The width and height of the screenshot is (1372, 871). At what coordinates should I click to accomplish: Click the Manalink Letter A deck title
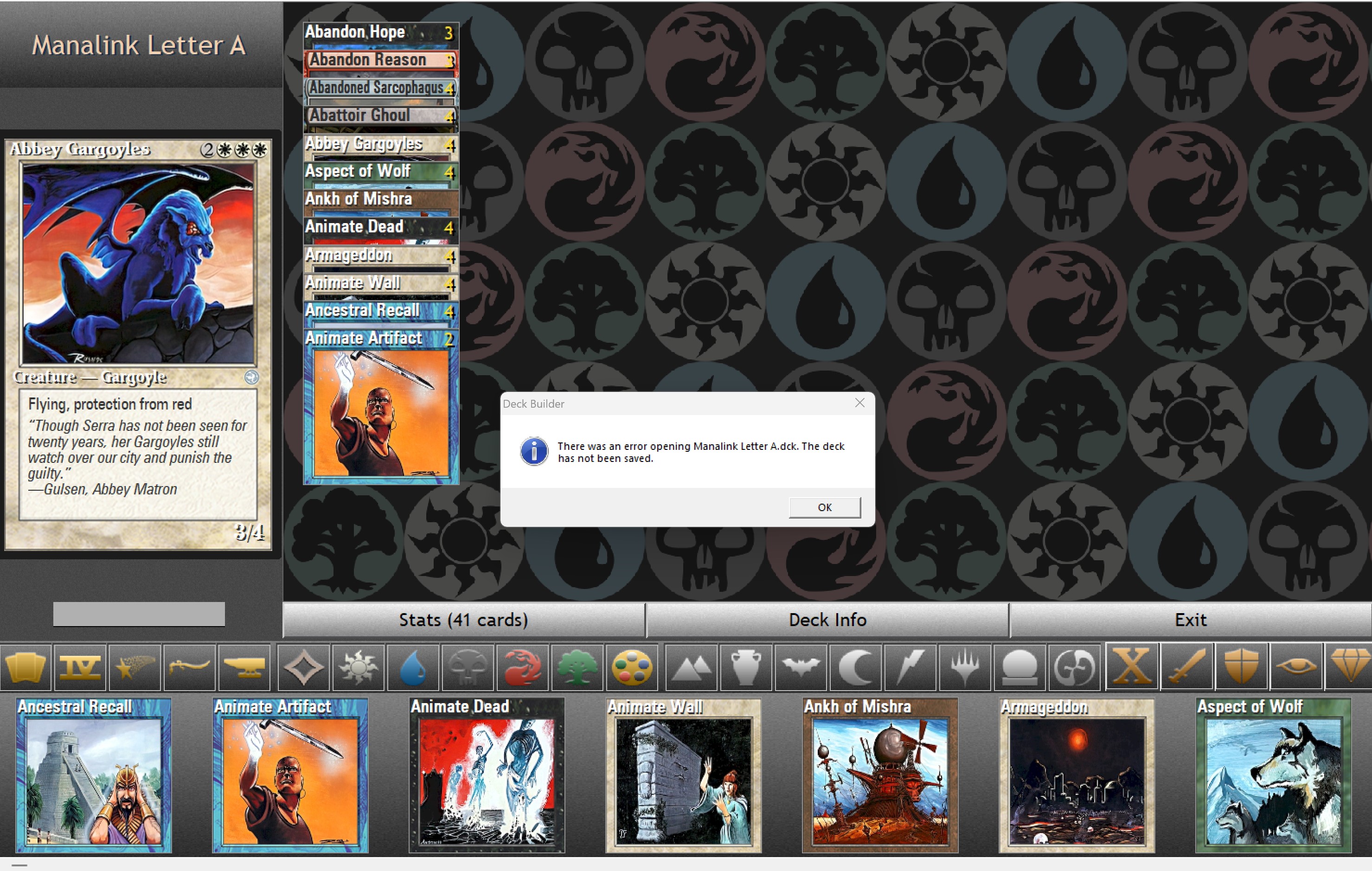(139, 45)
